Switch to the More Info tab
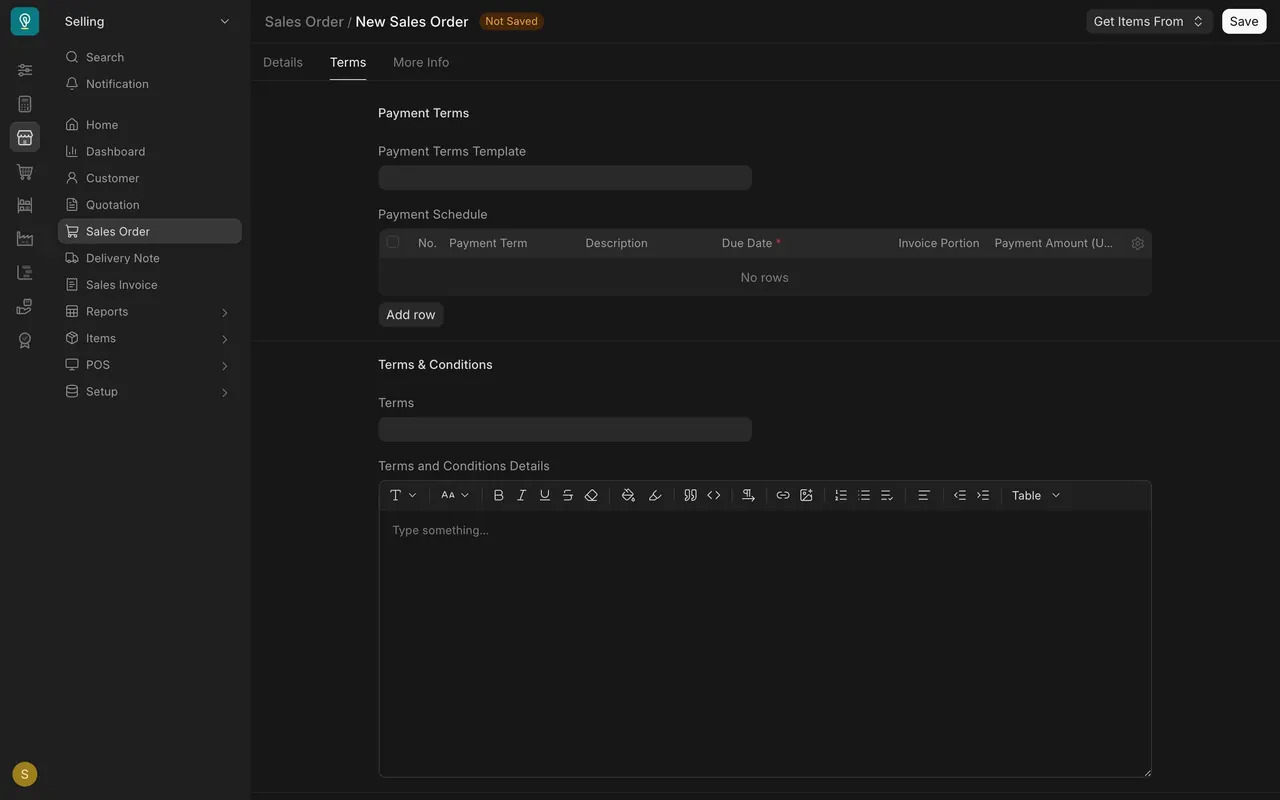1280x800 pixels. click(421, 62)
